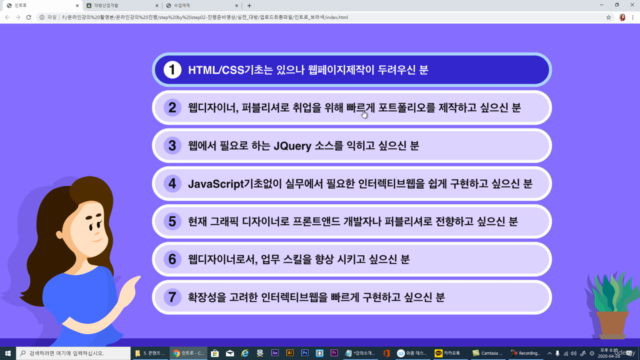Viewport: 640px width, 360px height.
Task: Click the browser forward arrow
Action: [18, 17]
